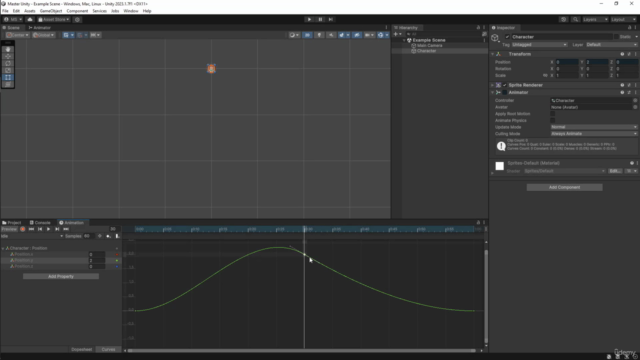The width and height of the screenshot is (640, 360).
Task: Select the Scale tool in Scene toolbar
Action: [x=8, y=70]
